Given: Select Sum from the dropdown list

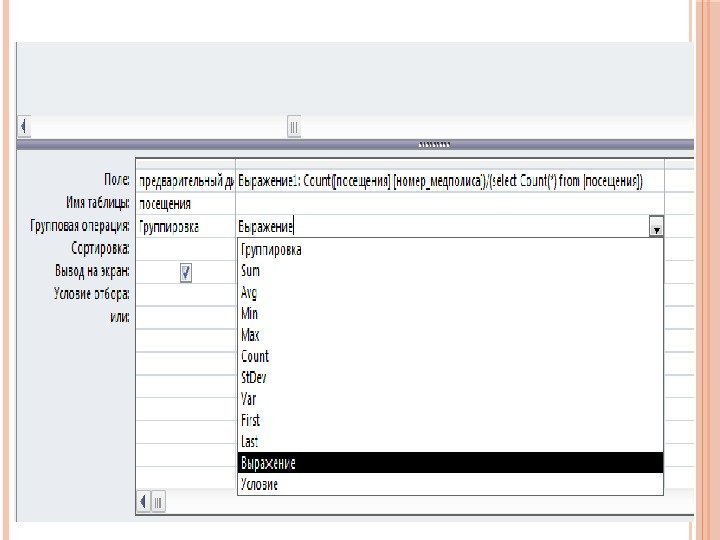Looking at the screenshot, I should (450, 271).
